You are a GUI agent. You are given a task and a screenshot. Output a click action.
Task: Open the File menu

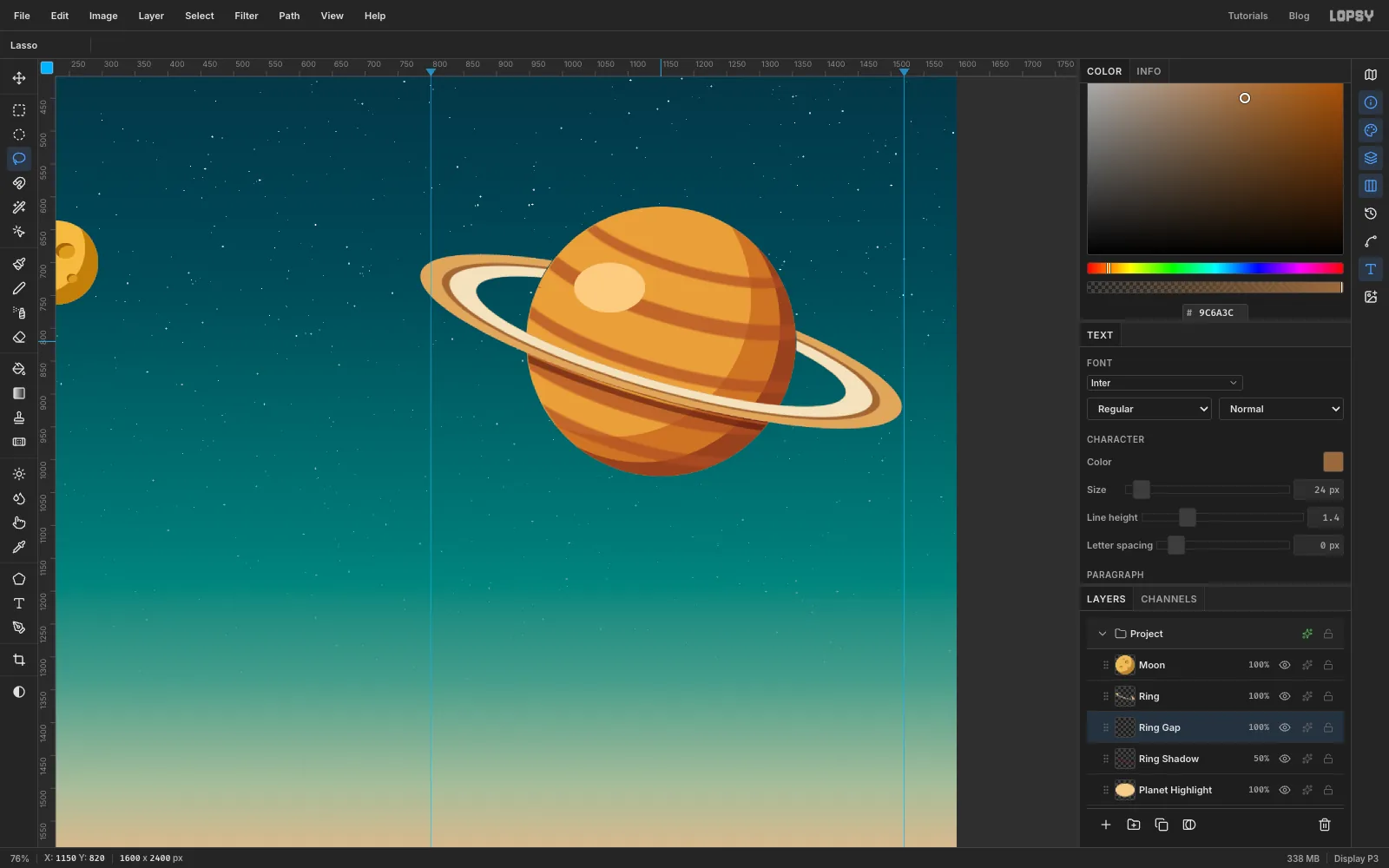(x=22, y=16)
